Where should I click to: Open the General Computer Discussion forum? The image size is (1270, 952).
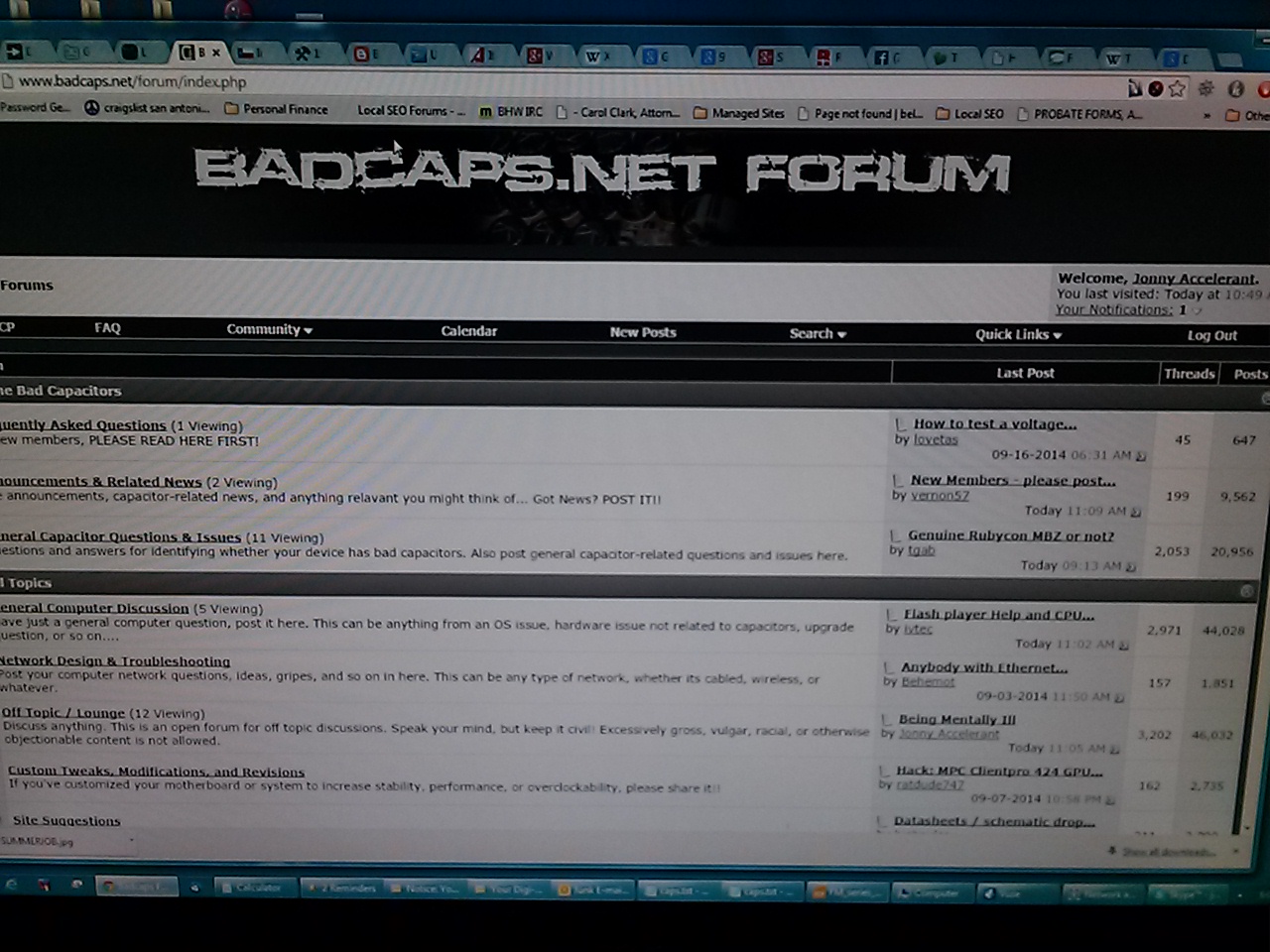(94, 608)
